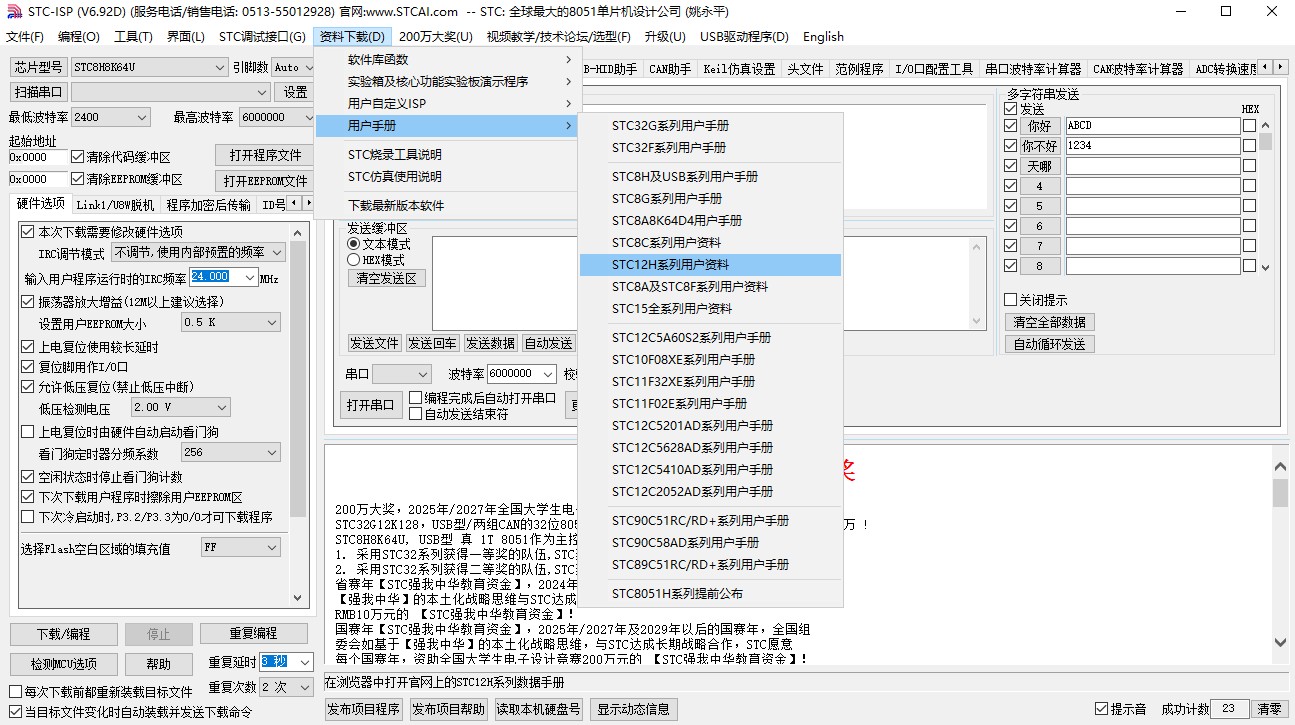
Task: Toggle 清除代码缓冲区 checkbox
Action: tap(78, 157)
